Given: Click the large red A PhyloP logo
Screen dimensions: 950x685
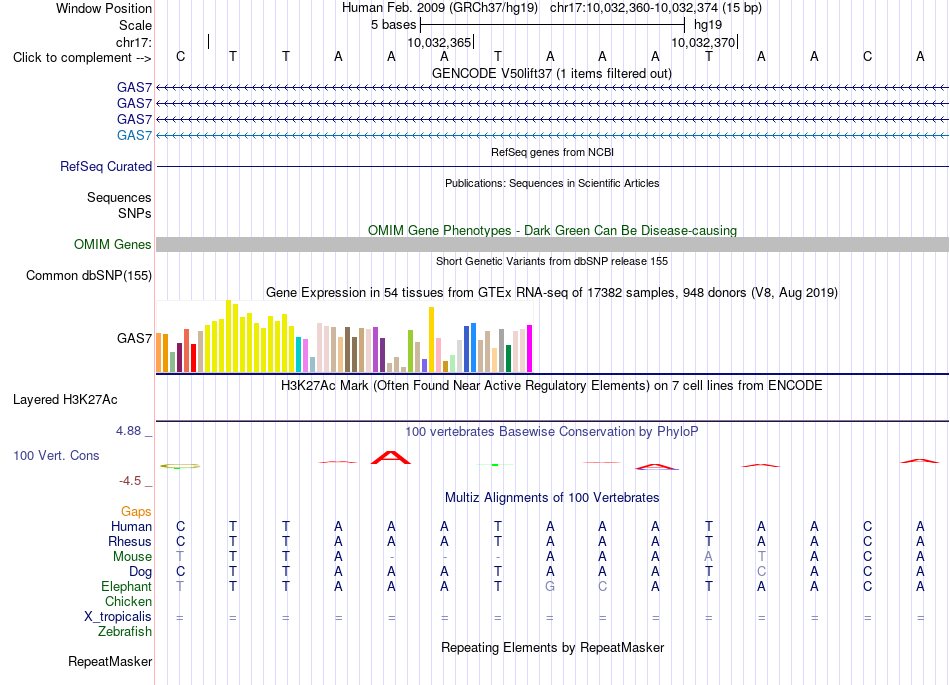Looking at the screenshot, I should coord(391,458).
